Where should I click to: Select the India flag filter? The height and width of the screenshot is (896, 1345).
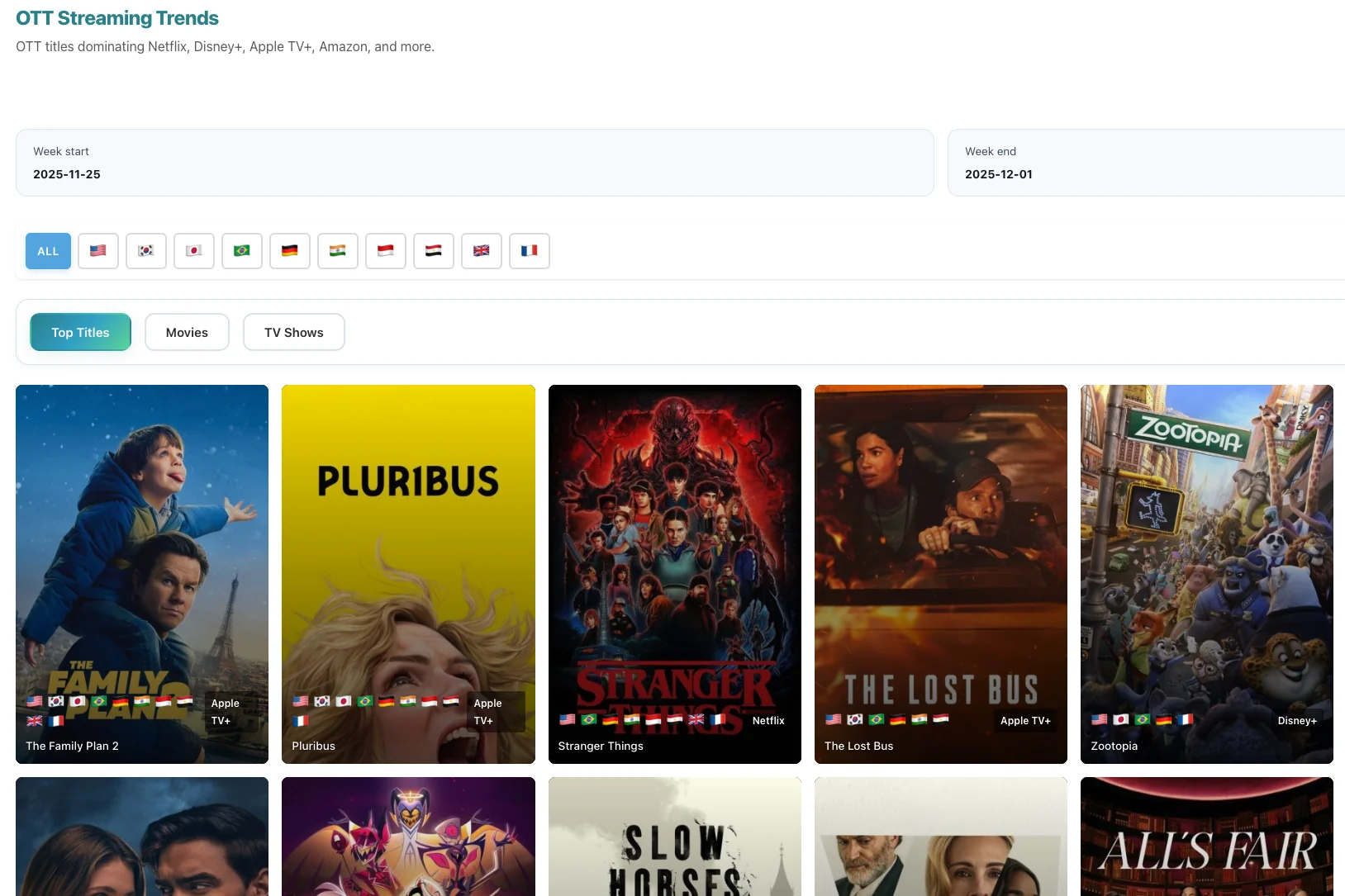pos(337,251)
